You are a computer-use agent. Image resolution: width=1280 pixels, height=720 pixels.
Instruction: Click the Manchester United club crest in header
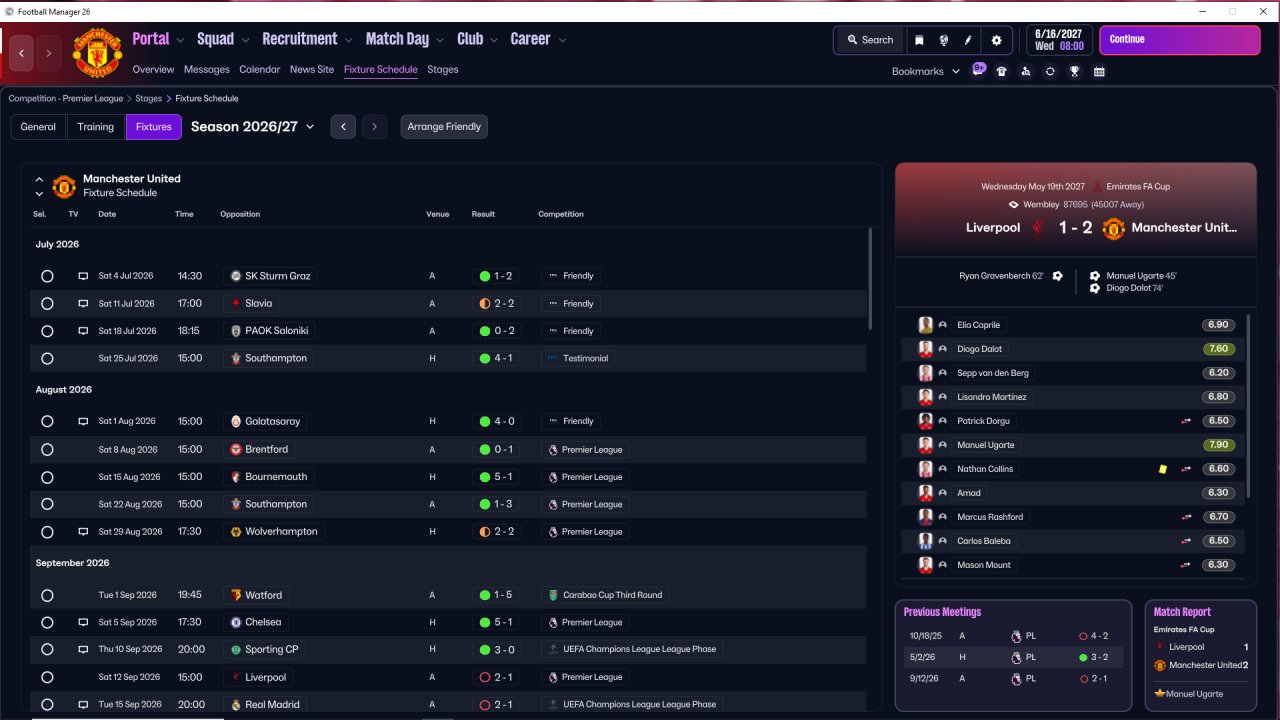click(x=97, y=53)
